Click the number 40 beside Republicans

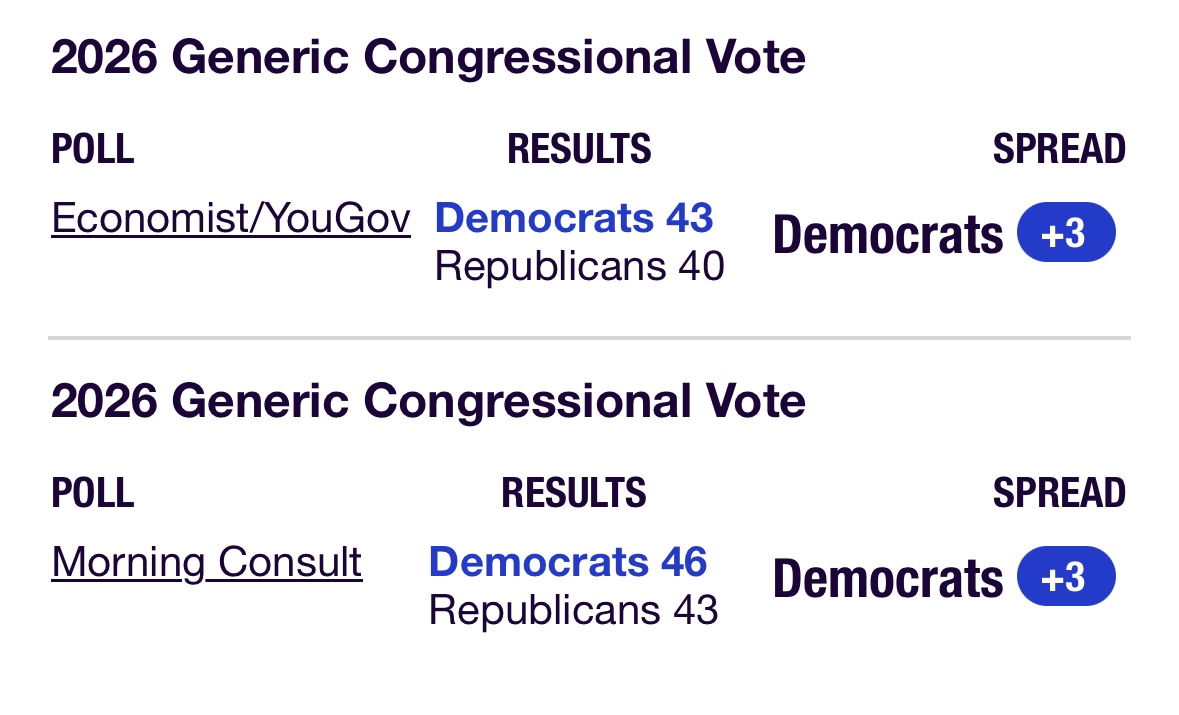pyautogui.click(x=700, y=267)
